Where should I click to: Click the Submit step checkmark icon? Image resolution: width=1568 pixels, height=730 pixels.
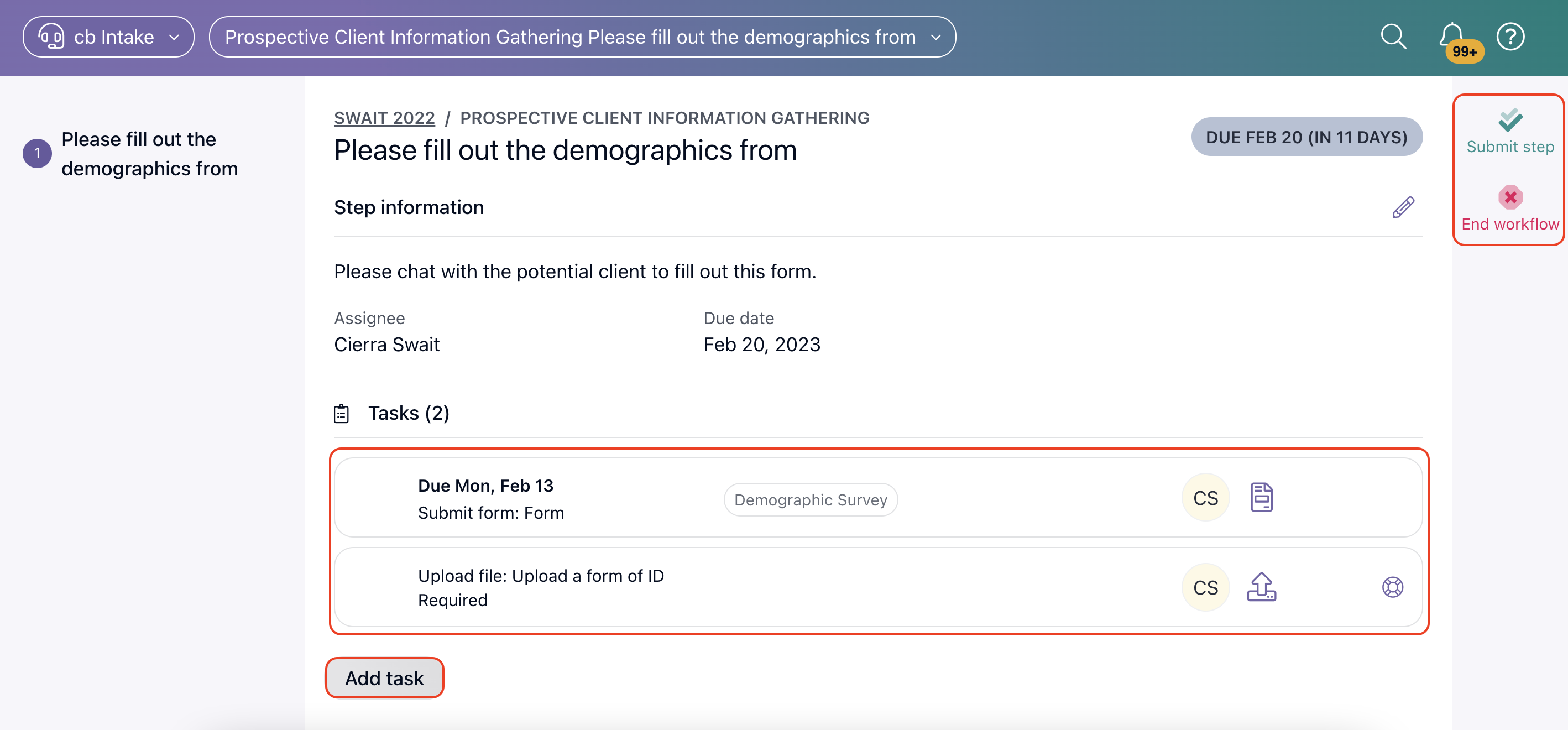coord(1510,120)
